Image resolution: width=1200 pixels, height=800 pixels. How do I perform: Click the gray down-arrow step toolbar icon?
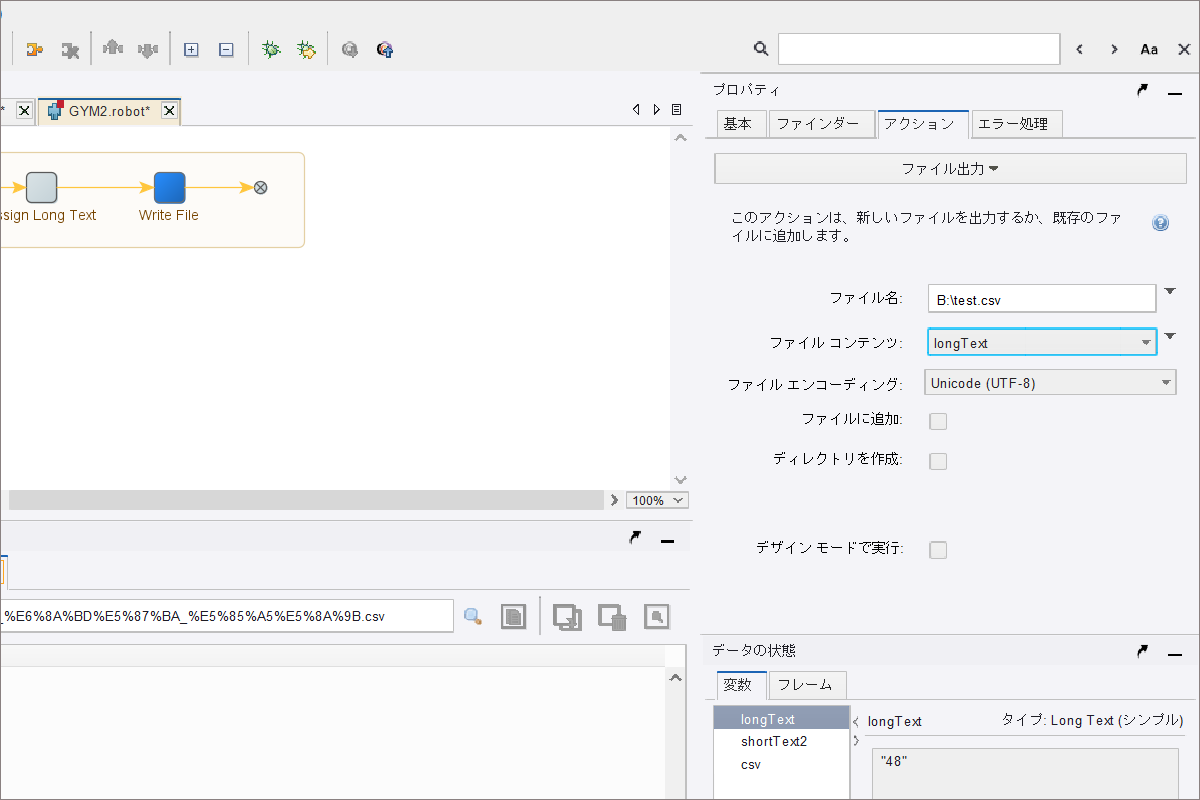pos(148,49)
